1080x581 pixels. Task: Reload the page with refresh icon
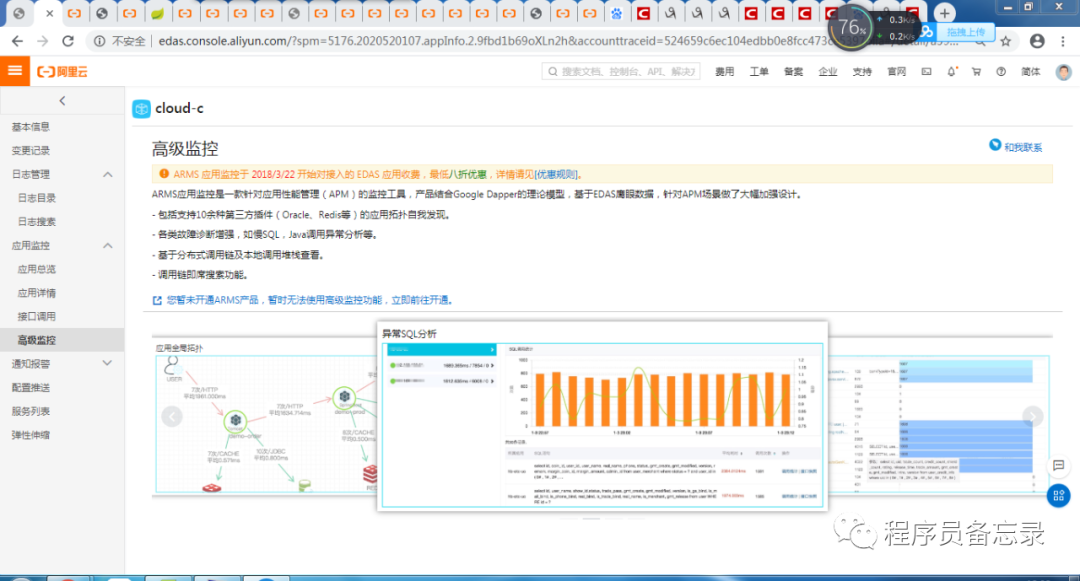(x=68, y=41)
